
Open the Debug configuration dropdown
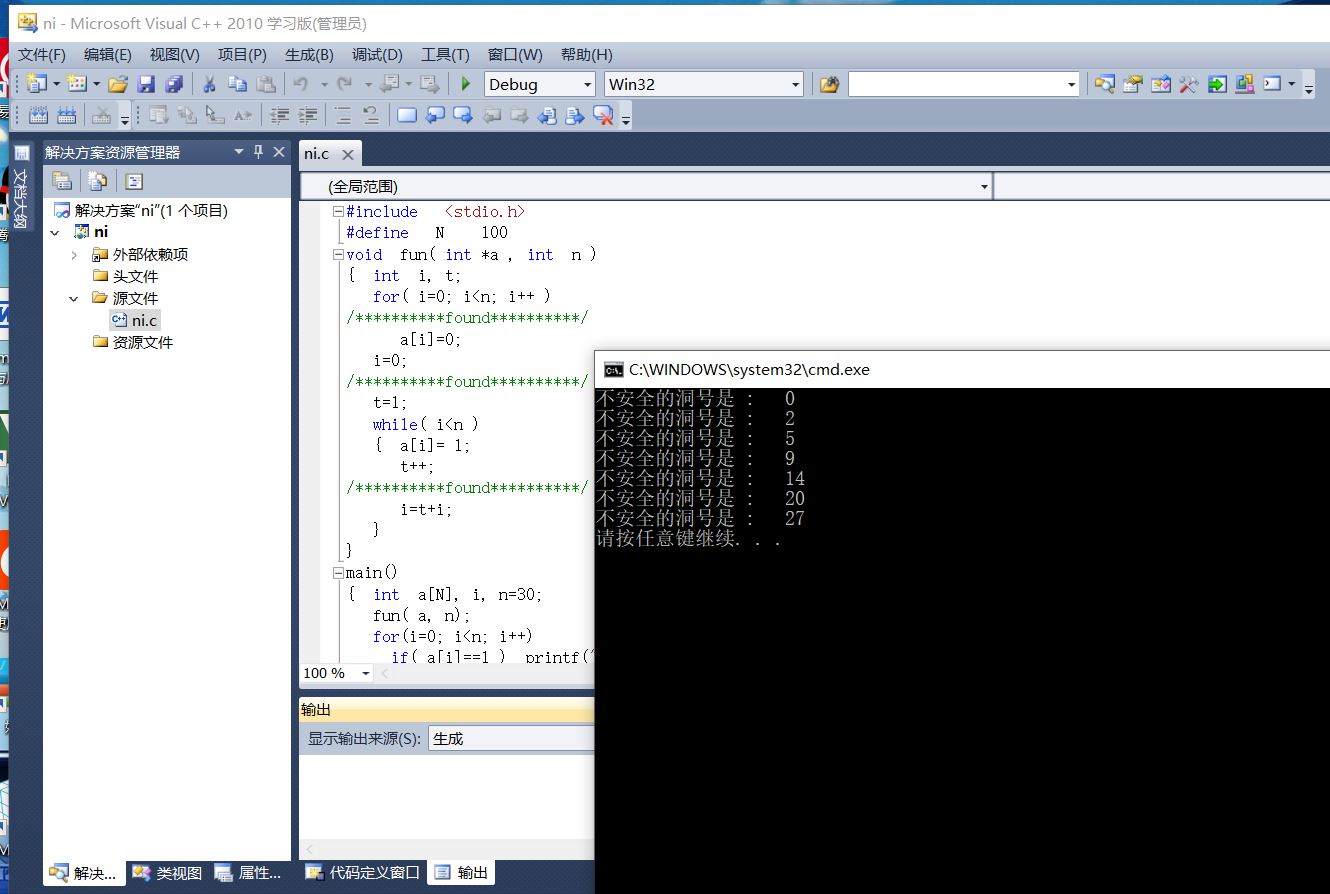tap(587, 85)
